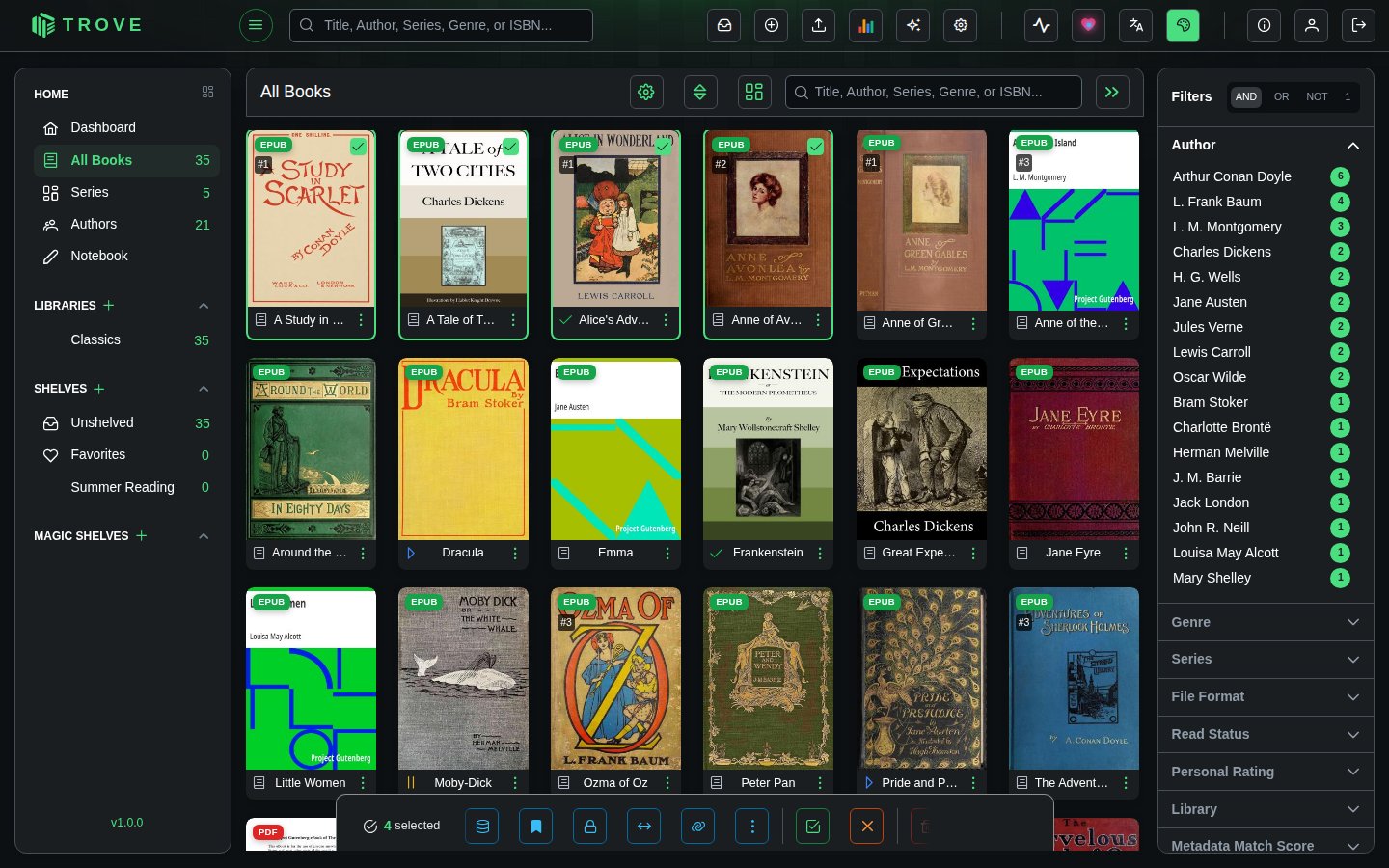Click the bookmark icon in selection bar
Image resolution: width=1389 pixels, height=868 pixels.
point(536,827)
